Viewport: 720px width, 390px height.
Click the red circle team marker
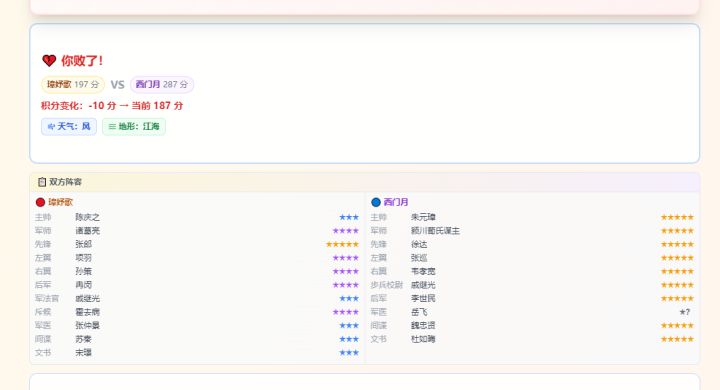tap(40, 202)
